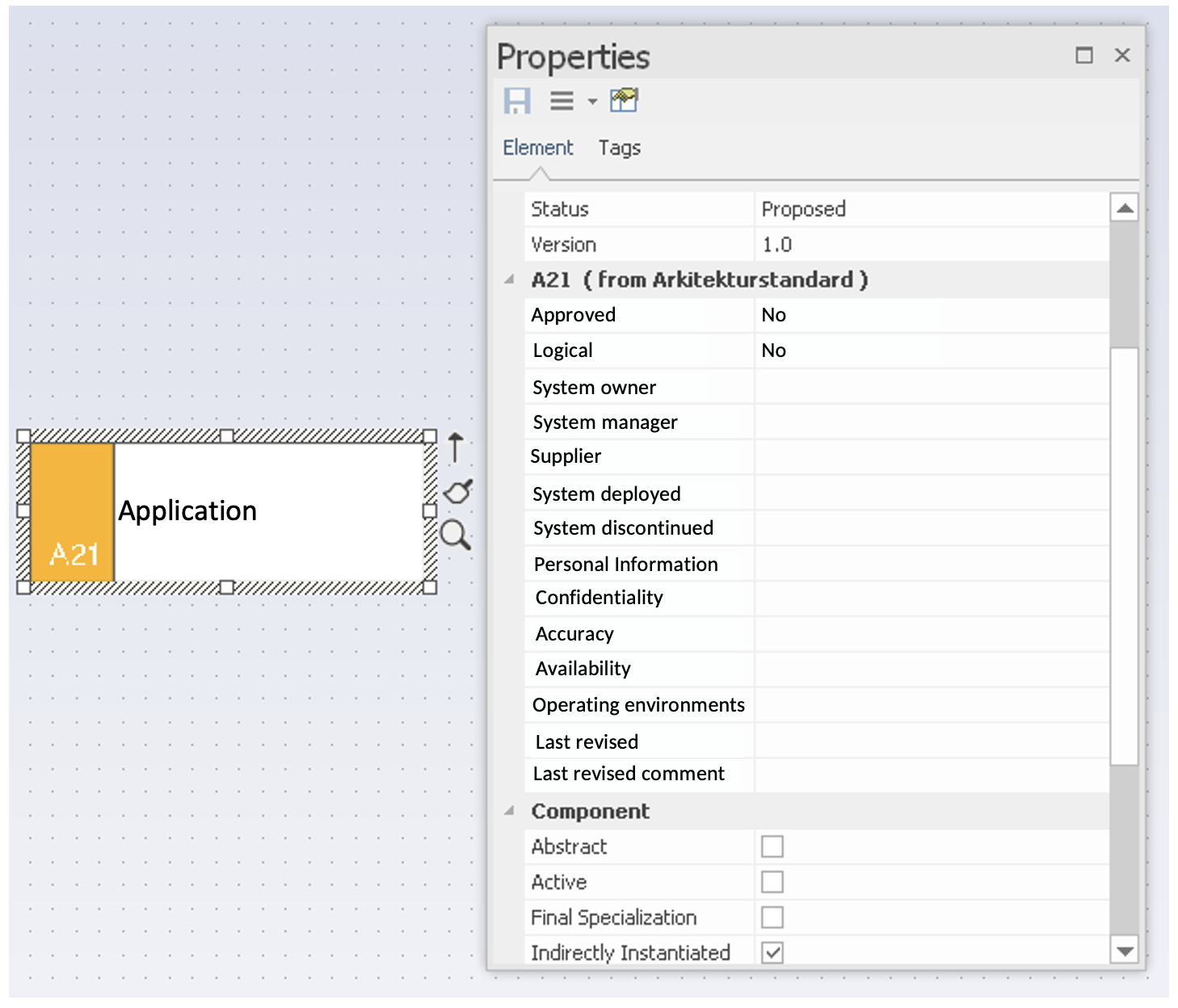Click the paintbrush appearance icon beside the element
Viewport: 1178px width, 1008px height.
point(458,490)
